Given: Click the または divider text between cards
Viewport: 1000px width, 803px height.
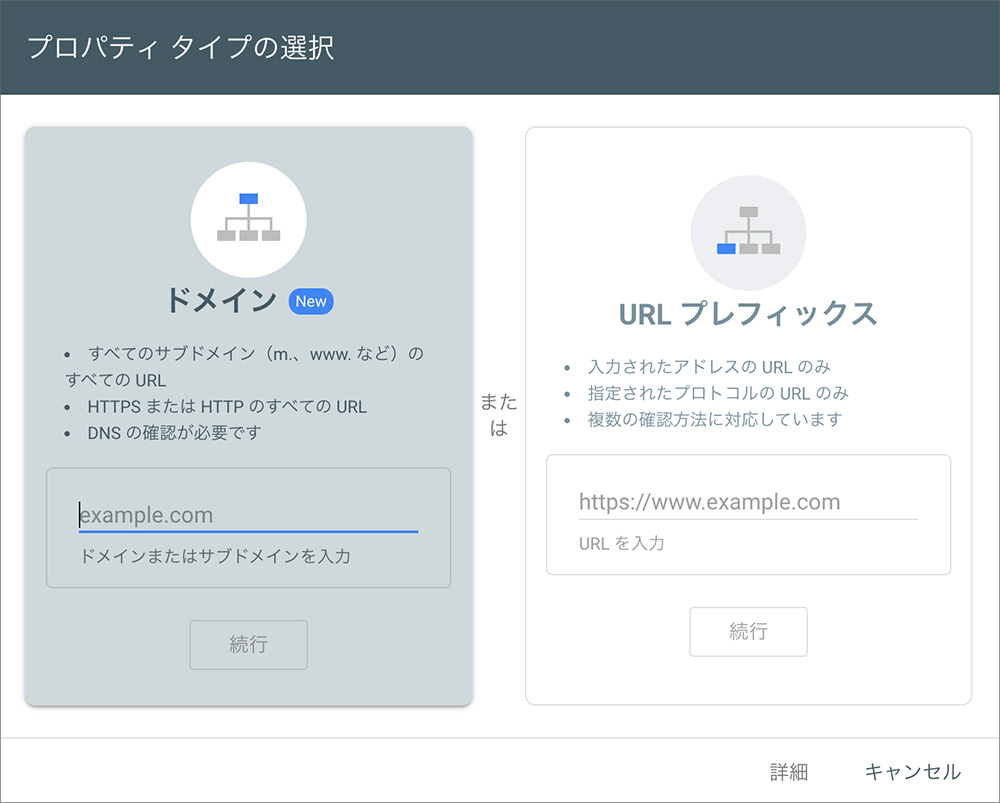Looking at the screenshot, I should coord(499,416).
